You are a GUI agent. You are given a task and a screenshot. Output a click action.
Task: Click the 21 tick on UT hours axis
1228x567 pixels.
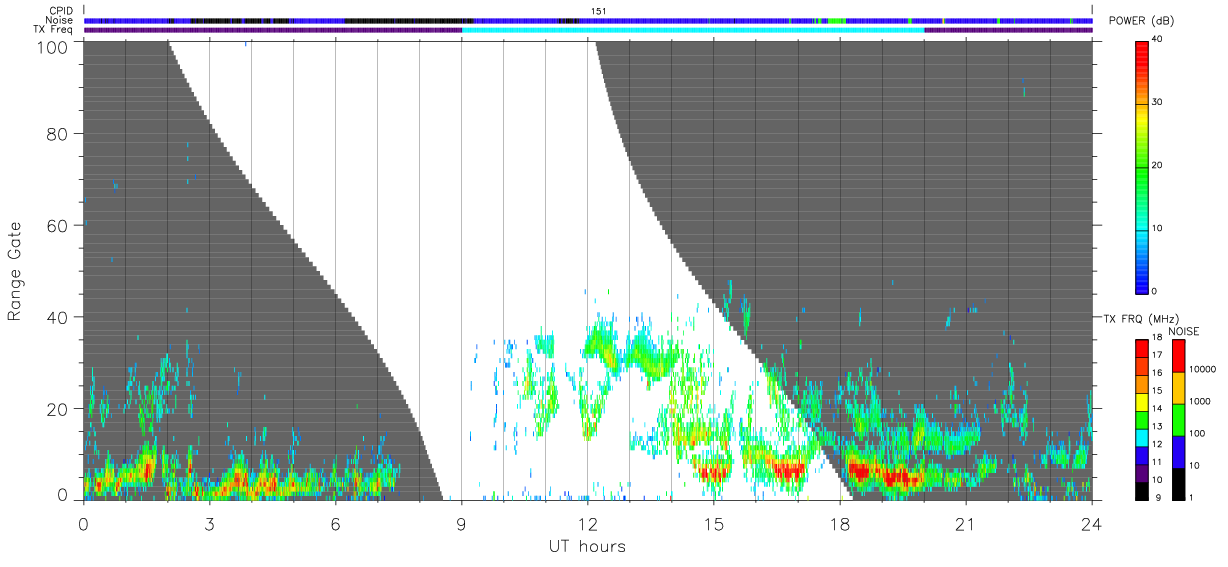pos(965,523)
